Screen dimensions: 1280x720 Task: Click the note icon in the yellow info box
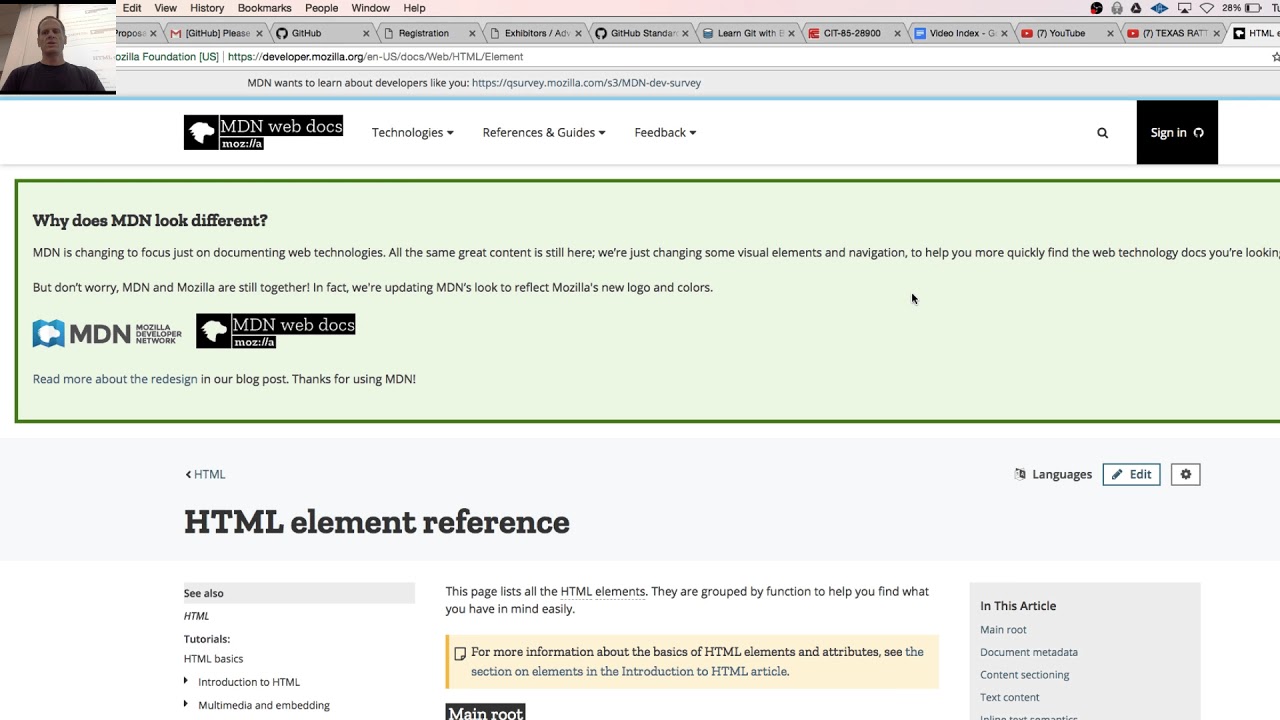click(x=460, y=654)
